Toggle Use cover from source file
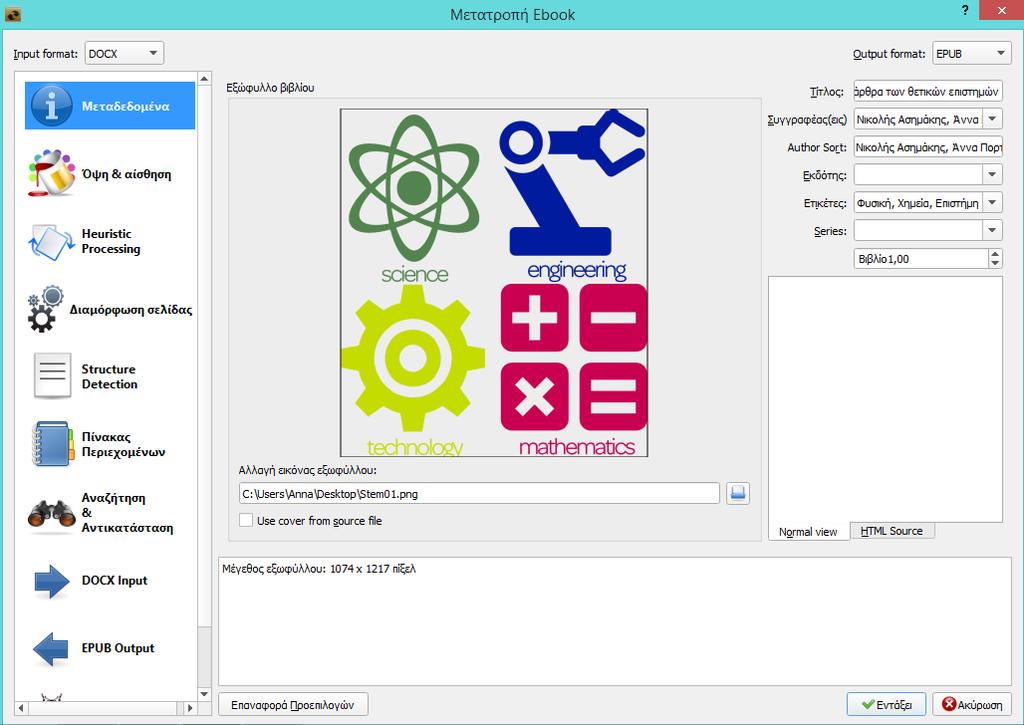 (x=246, y=521)
